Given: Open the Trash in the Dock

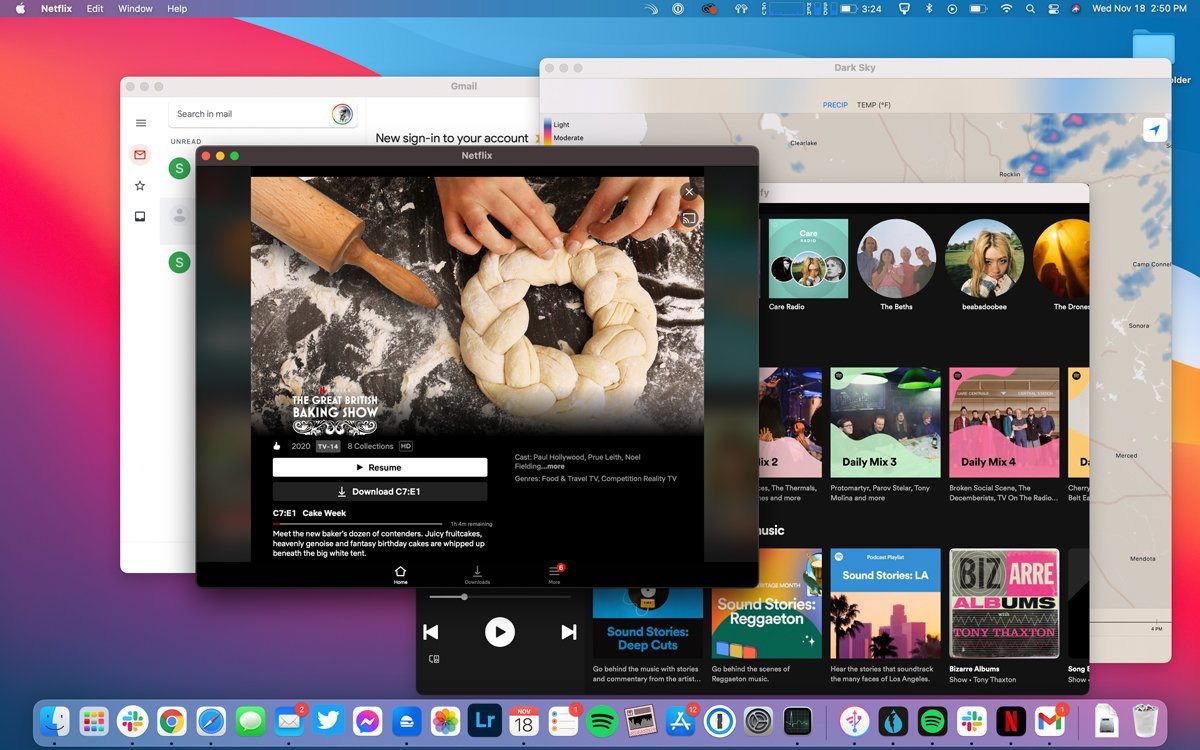Looking at the screenshot, I should [1145, 721].
